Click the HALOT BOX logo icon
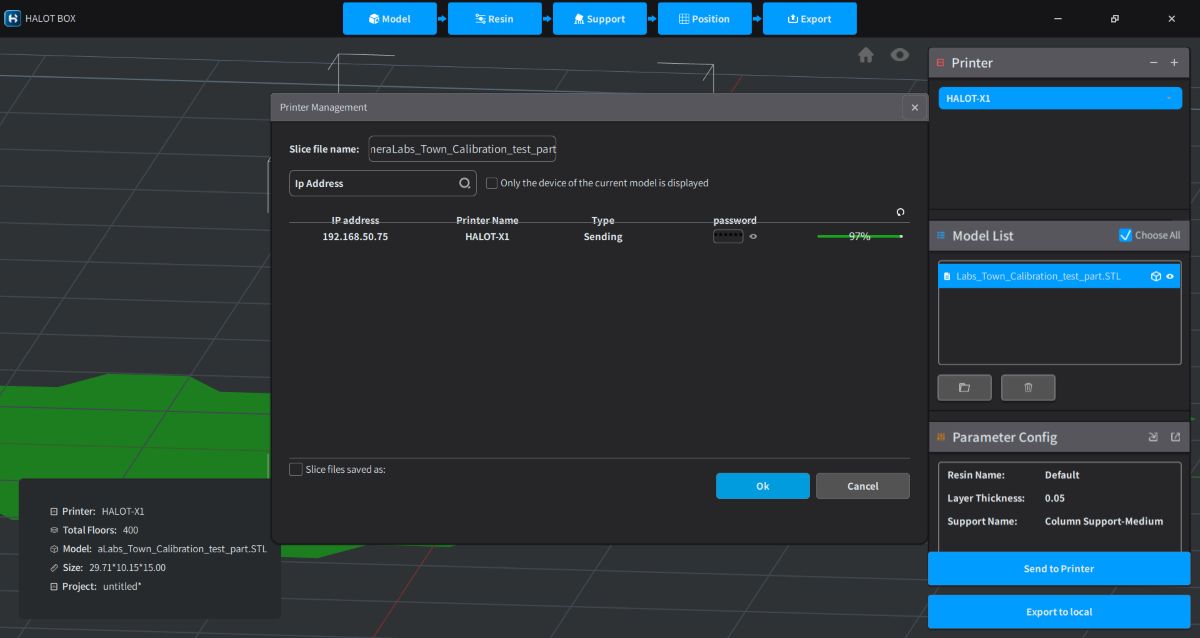1200x638 pixels. coord(13,18)
